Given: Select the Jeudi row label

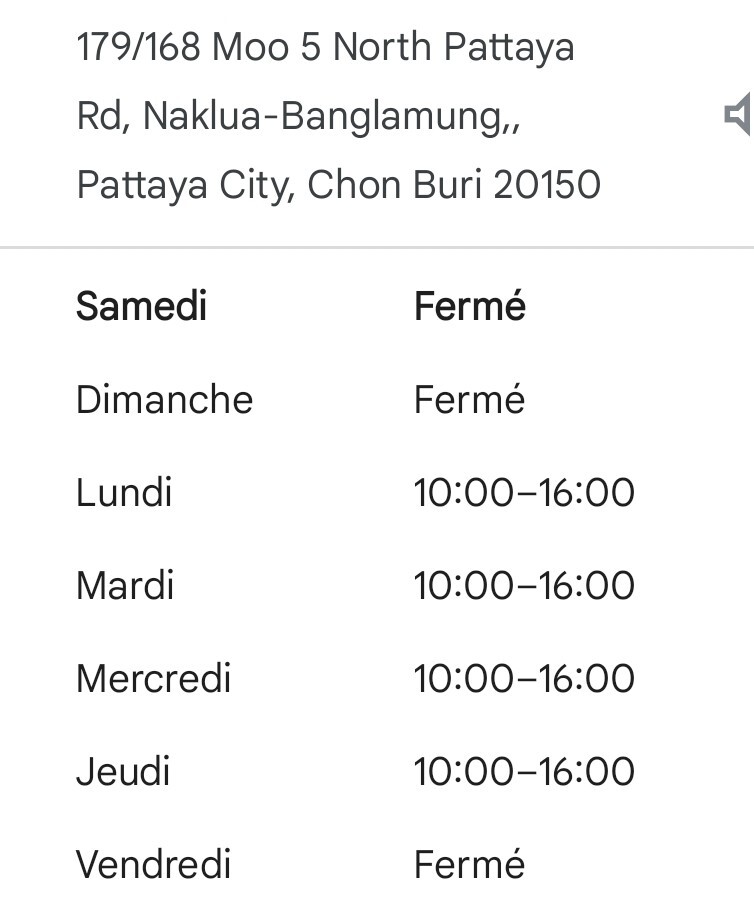Looking at the screenshot, I should click(x=123, y=772).
